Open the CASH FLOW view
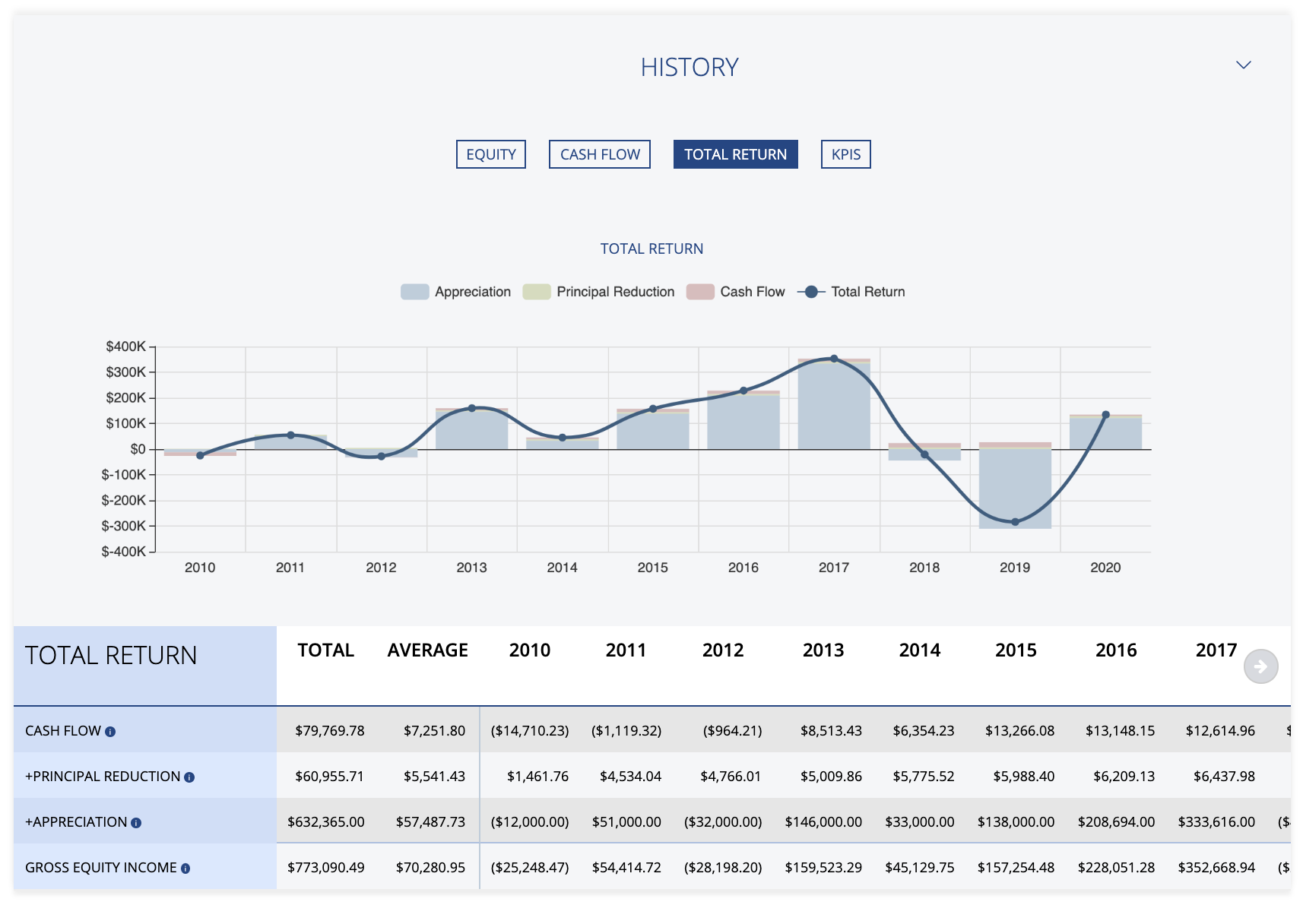 [x=599, y=154]
